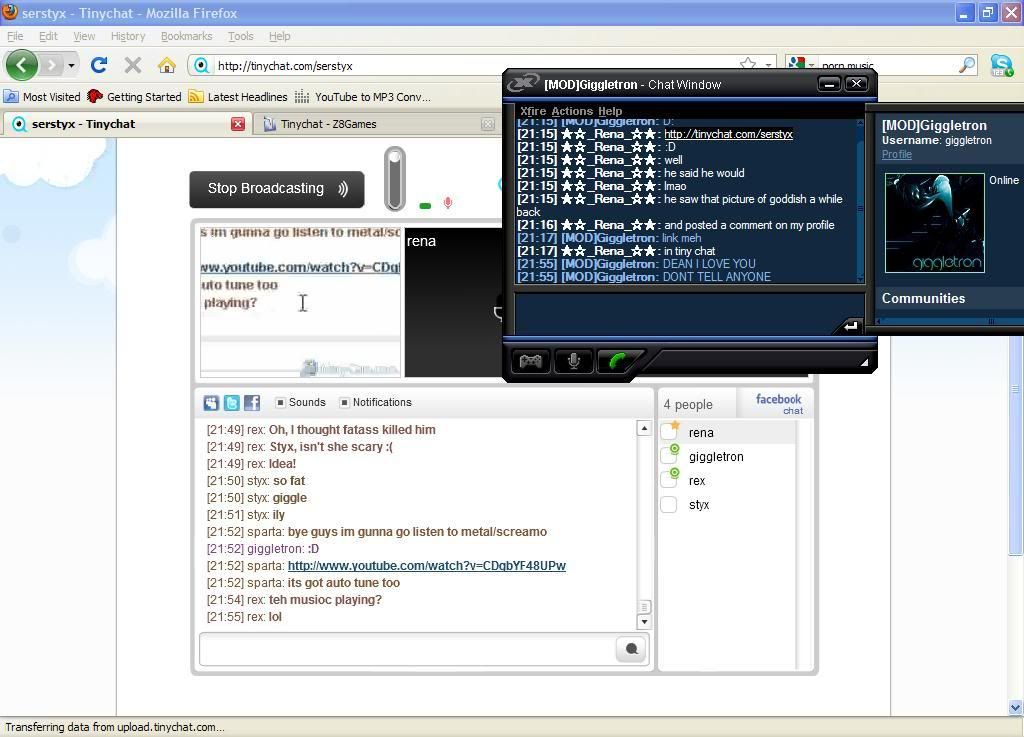Viewport: 1024px width, 737px height.
Task: Open the Xfire Actions menu
Action: [x=572, y=111]
